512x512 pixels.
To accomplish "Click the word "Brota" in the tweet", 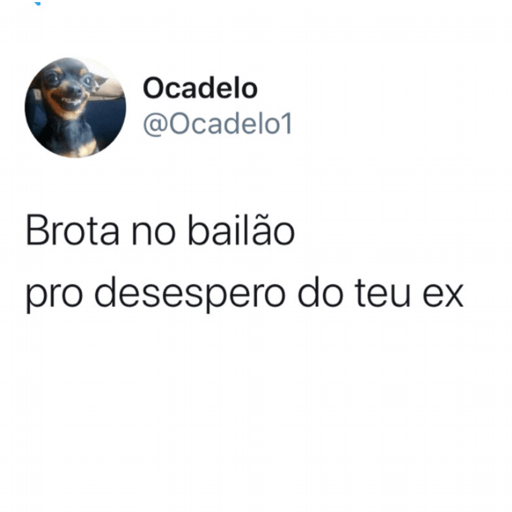I will pyautogui.click(x=73, y=230).
